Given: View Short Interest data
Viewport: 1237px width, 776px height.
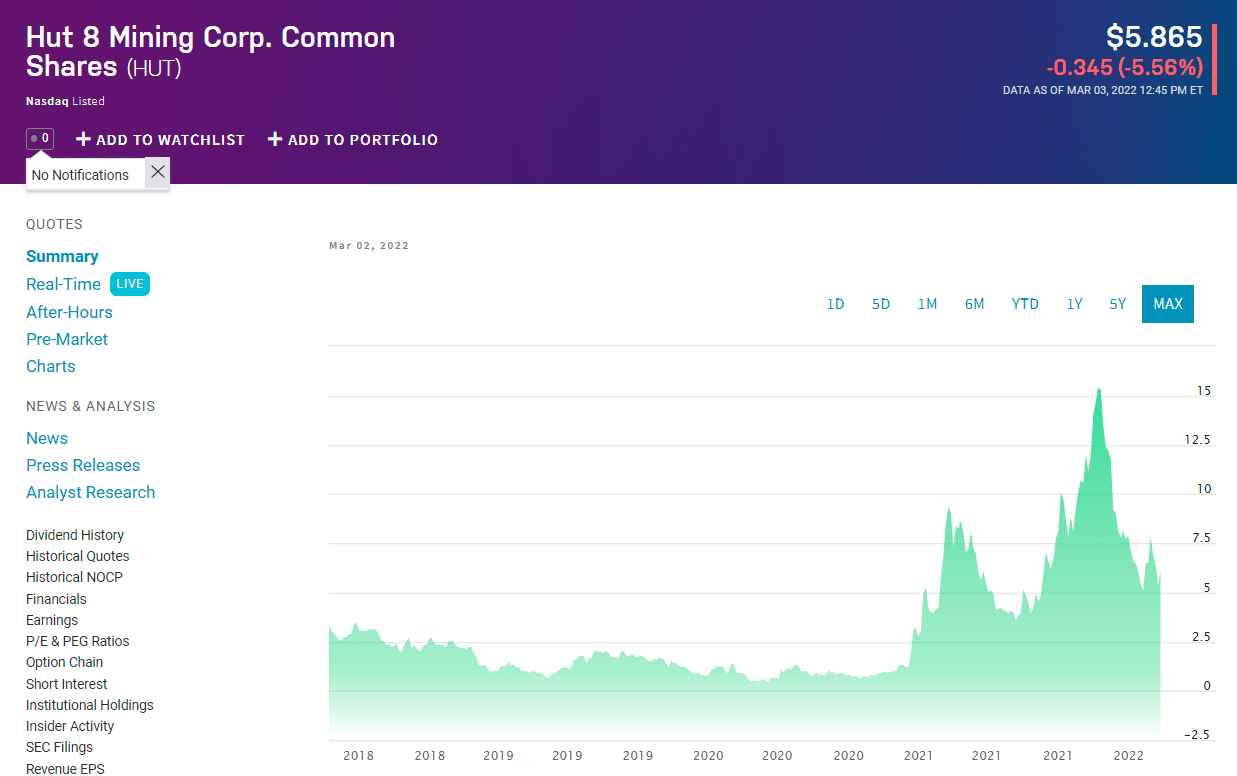Looking at the screenshot, I should (67, 684).
